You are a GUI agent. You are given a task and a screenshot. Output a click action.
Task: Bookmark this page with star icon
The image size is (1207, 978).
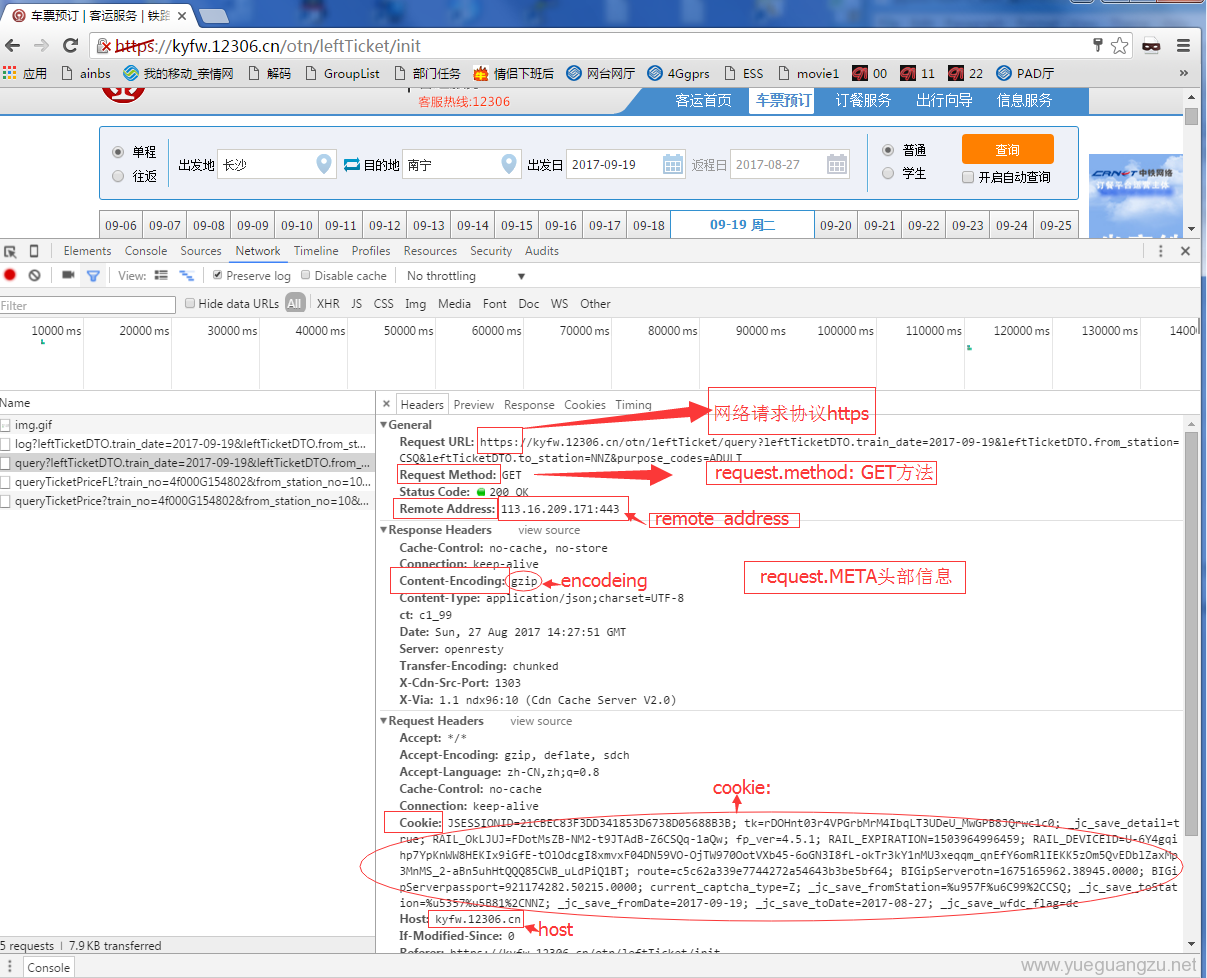tap(1119, 45)
